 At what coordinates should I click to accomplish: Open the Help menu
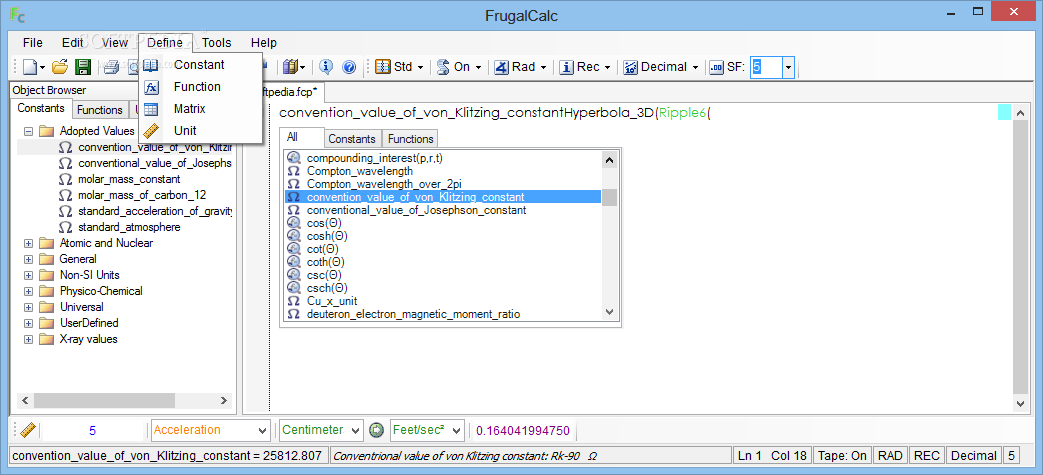(x=264, y=43)
